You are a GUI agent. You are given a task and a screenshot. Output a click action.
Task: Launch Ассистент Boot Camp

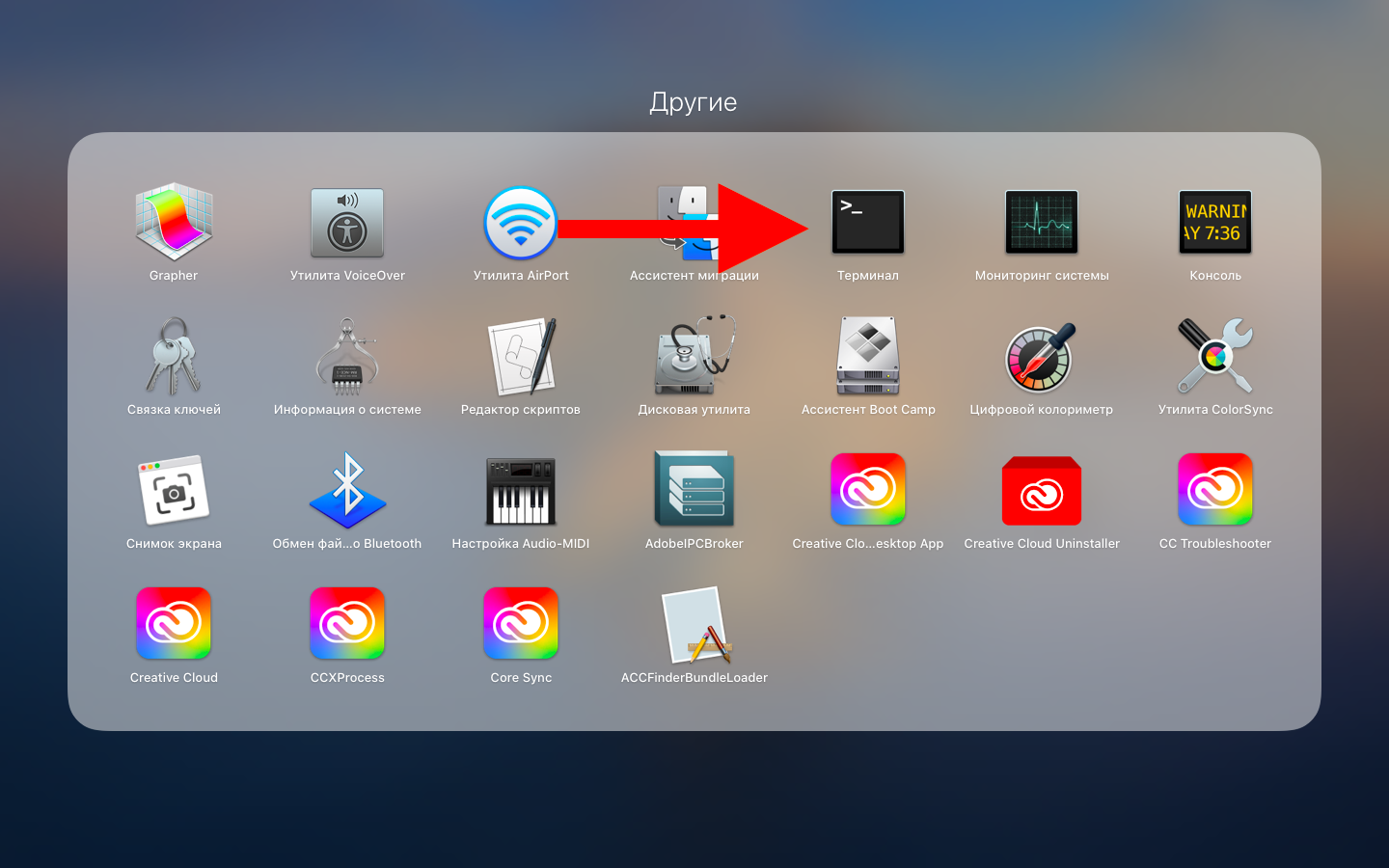pyautogui.click(x=868, y=356)
